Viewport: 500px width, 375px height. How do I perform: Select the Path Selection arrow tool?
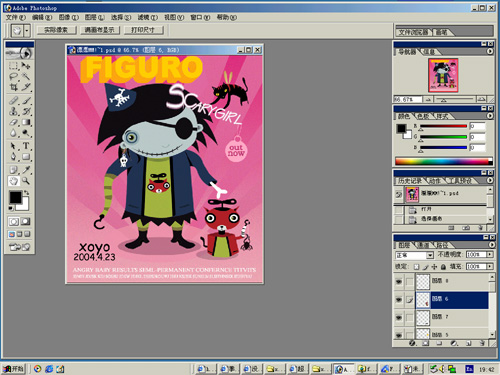point(13,146)
